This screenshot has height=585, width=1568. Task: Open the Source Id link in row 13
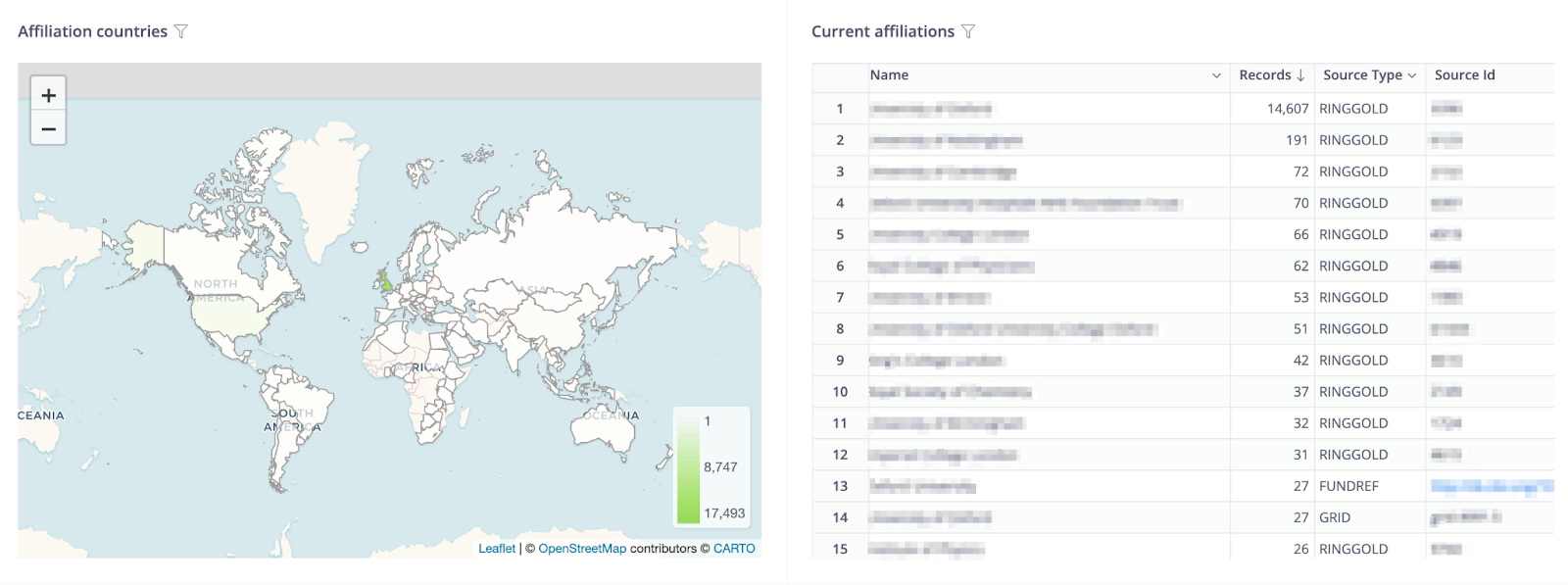click(x=1492, y=486)
